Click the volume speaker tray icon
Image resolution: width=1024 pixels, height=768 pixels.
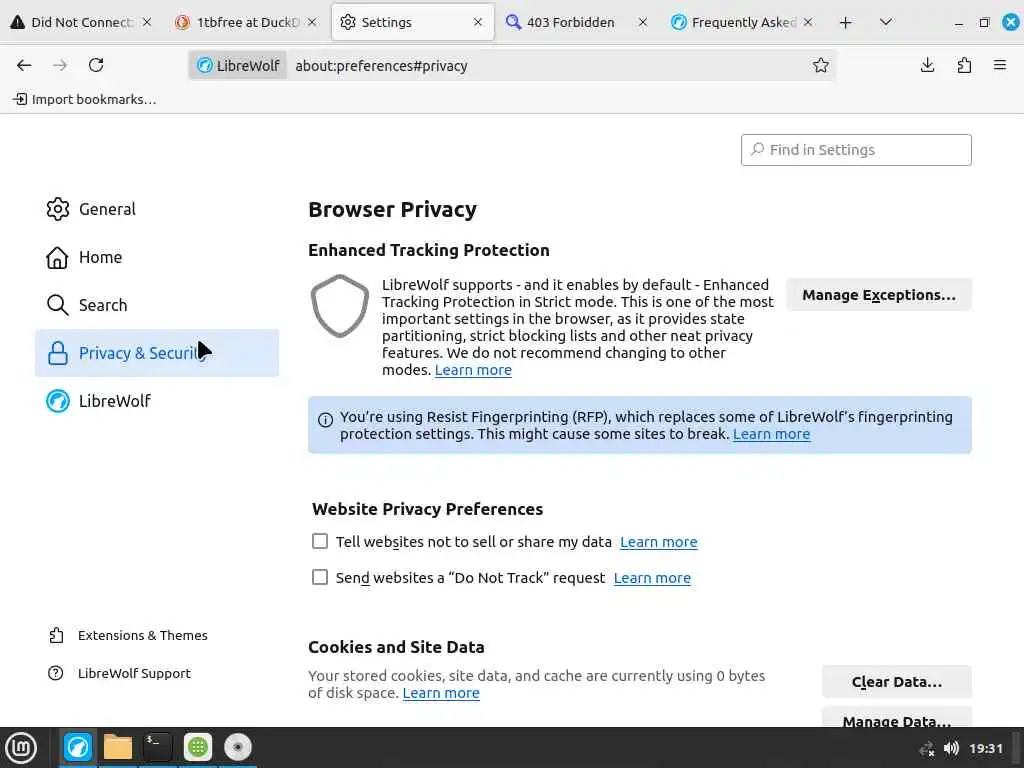(952, 748)
